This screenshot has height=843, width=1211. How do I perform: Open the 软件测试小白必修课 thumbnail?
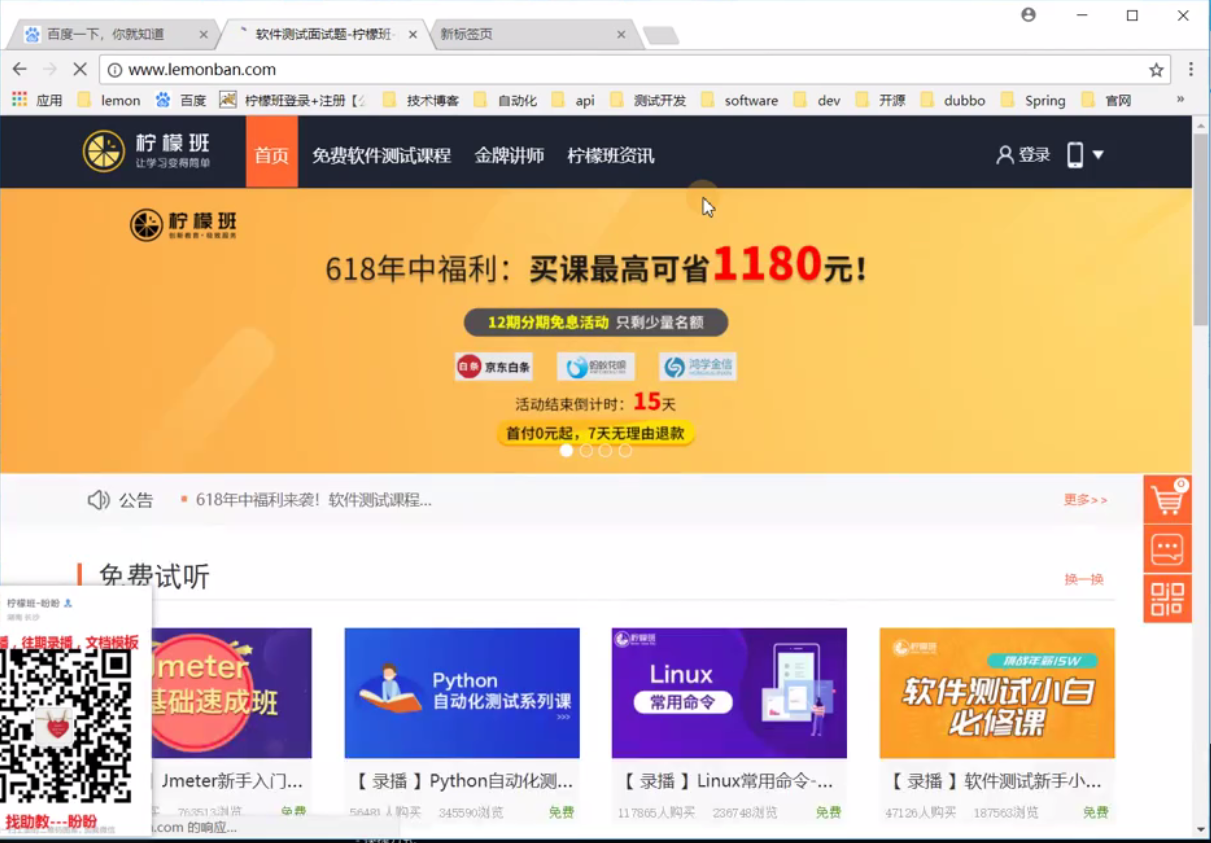pyautogui.click(x=997, y=693)
